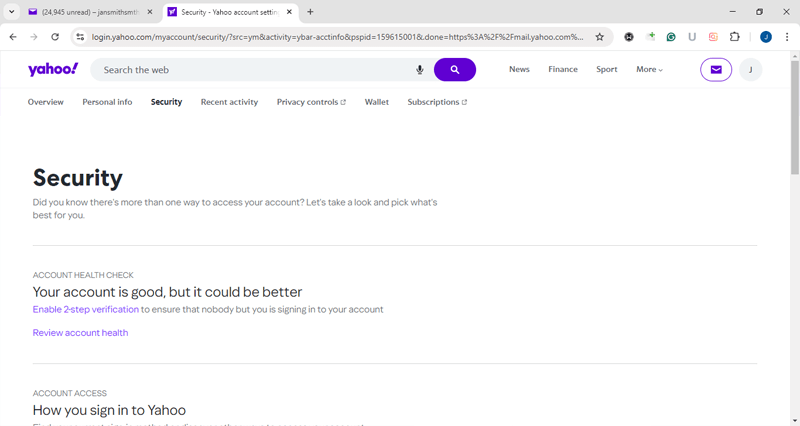Open the browser Extensions puzzle icon
The width and height of the screenshot is (800, 426).
(x=735, y=37)
